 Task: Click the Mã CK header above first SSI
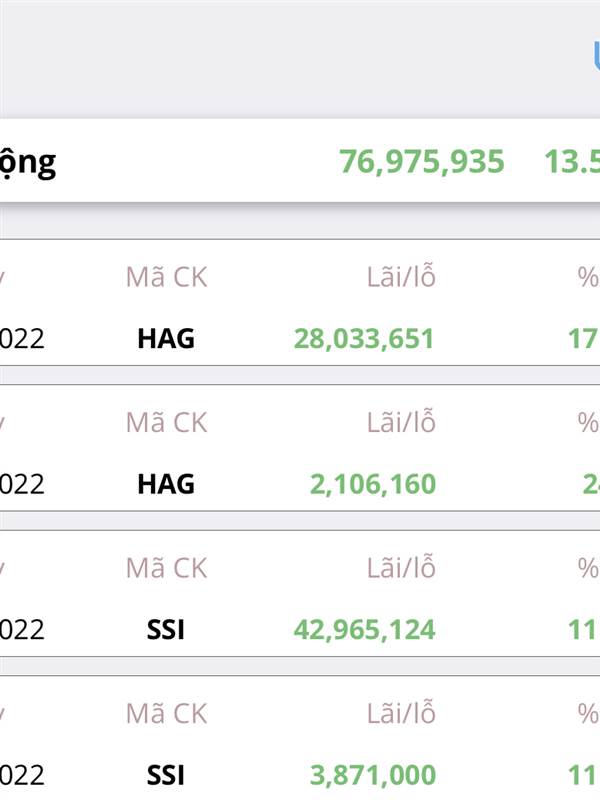tap(166, 568)
